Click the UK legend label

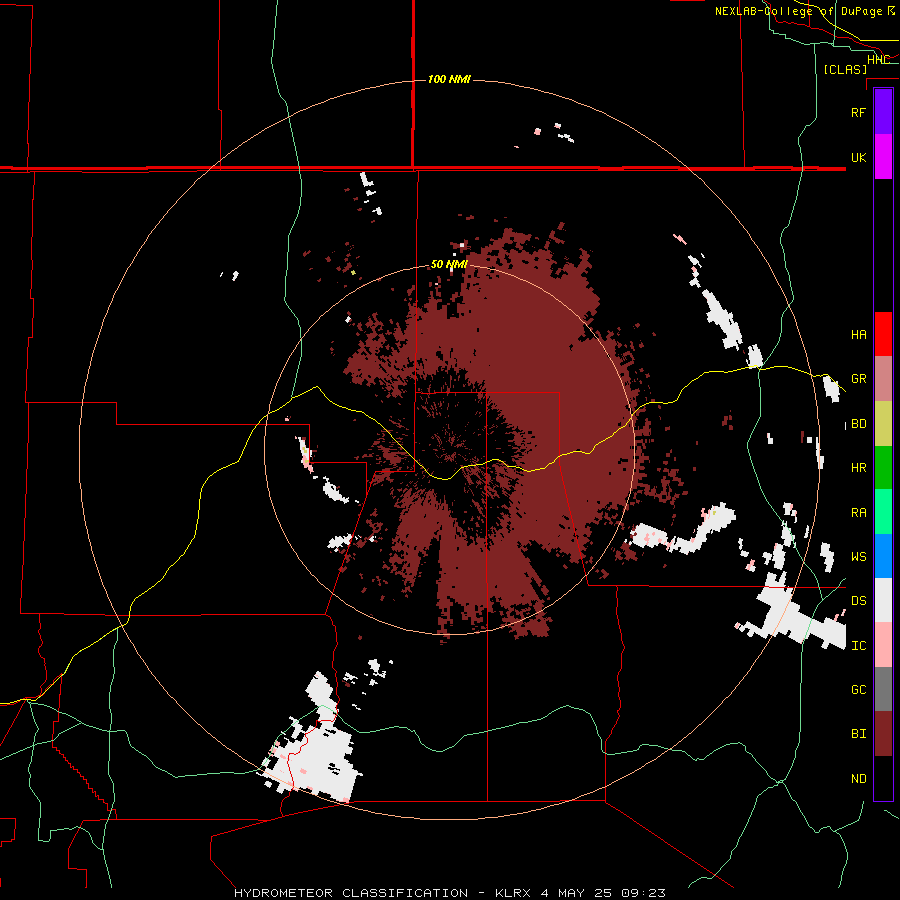pyautogui.click(x=858, y=157)
